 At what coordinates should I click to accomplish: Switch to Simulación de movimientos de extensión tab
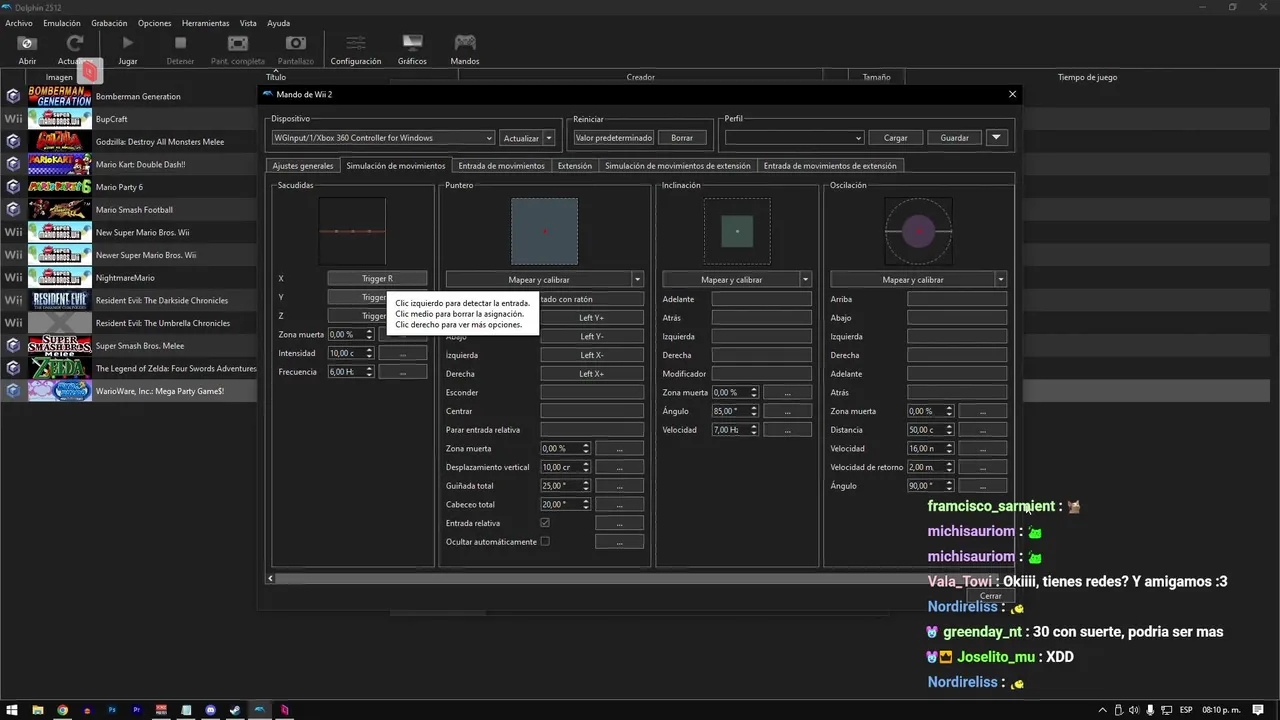coord(677,166)
